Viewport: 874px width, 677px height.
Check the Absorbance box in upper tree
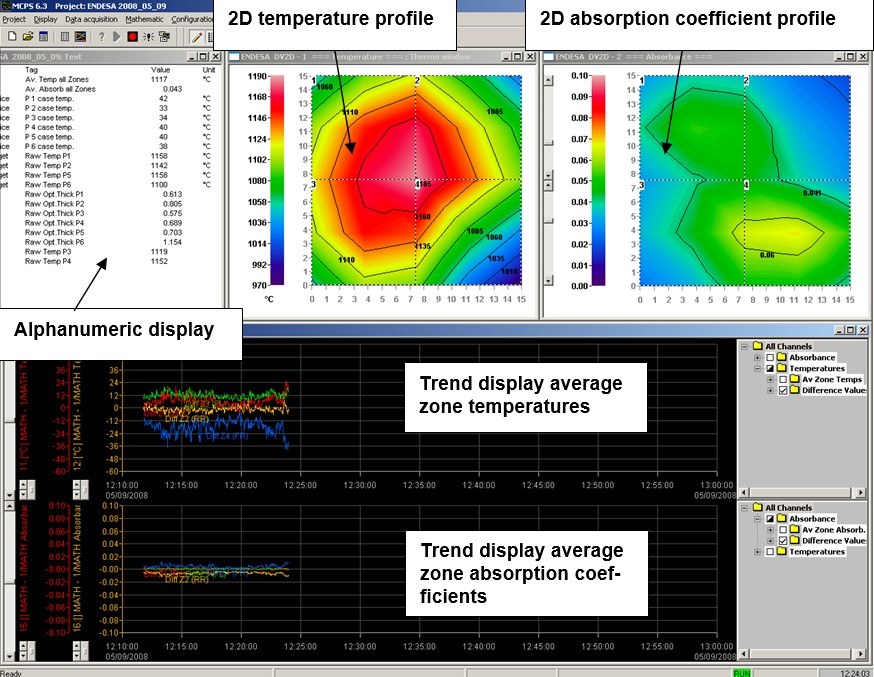pyautogui.click(x=770, y=357)
